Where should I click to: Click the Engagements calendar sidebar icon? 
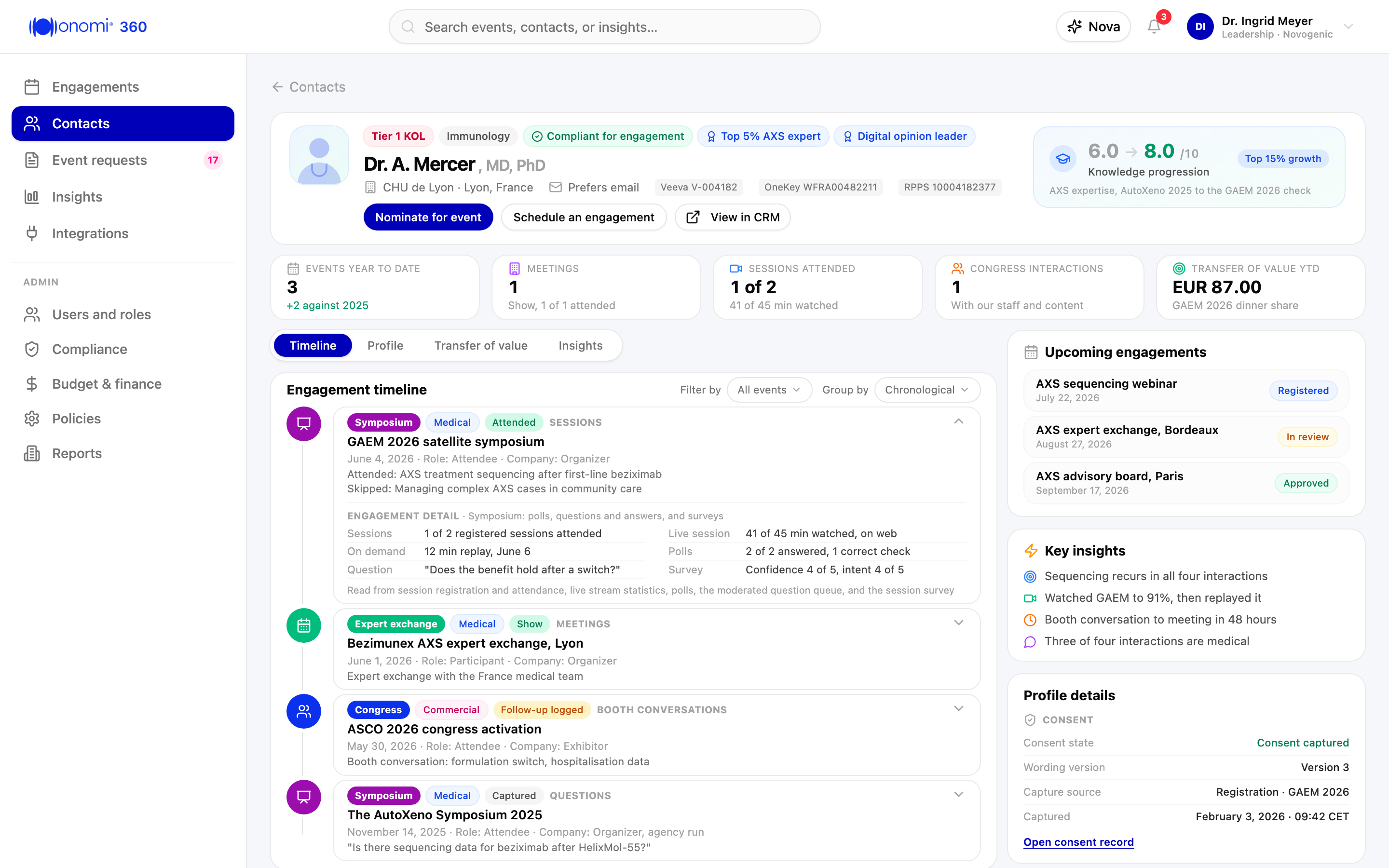32,87
